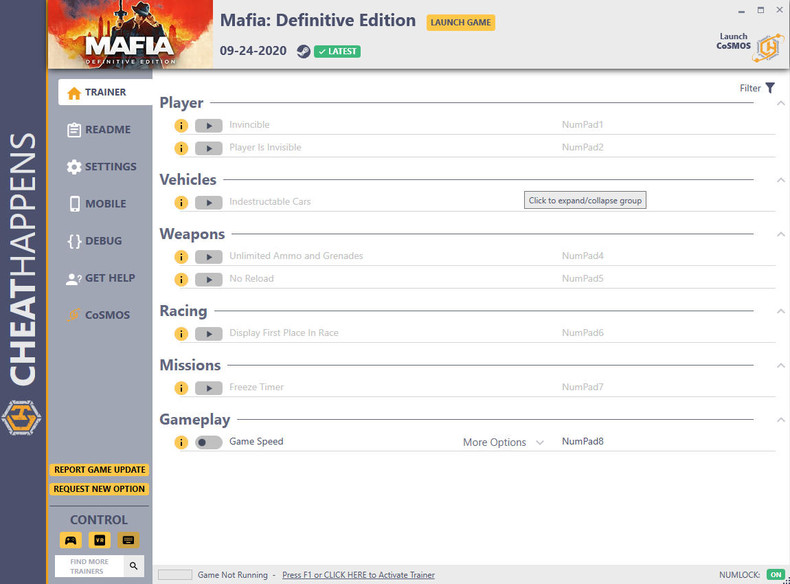Click REPORT GAME UPDATE button

tap(99, 470)
